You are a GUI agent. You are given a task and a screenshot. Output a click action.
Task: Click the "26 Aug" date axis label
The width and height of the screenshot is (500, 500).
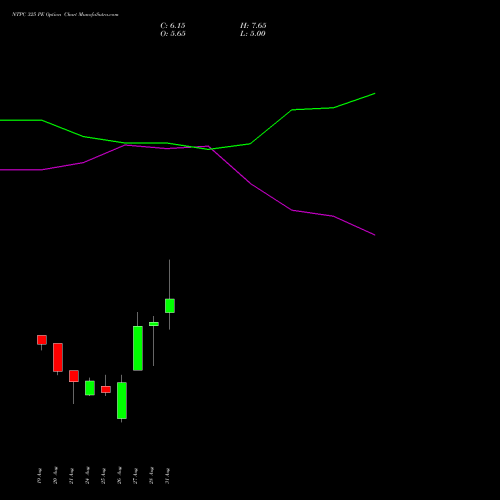coord(119,476)
